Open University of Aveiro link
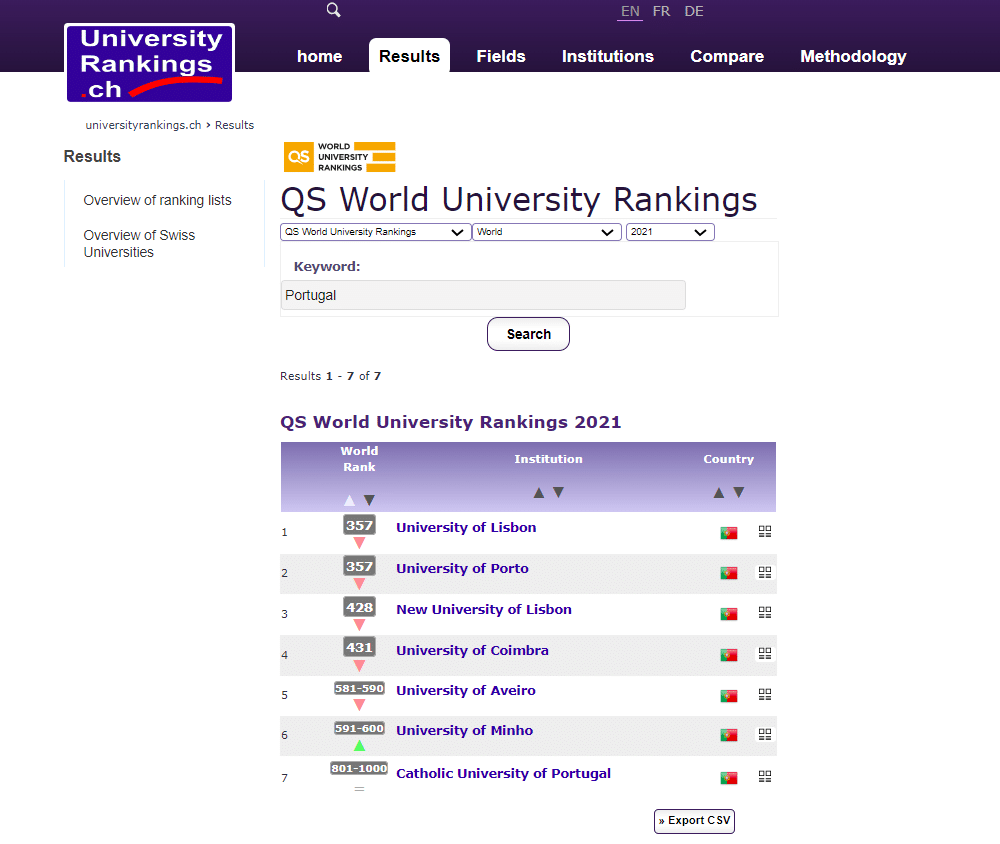 tap(466, 690)
